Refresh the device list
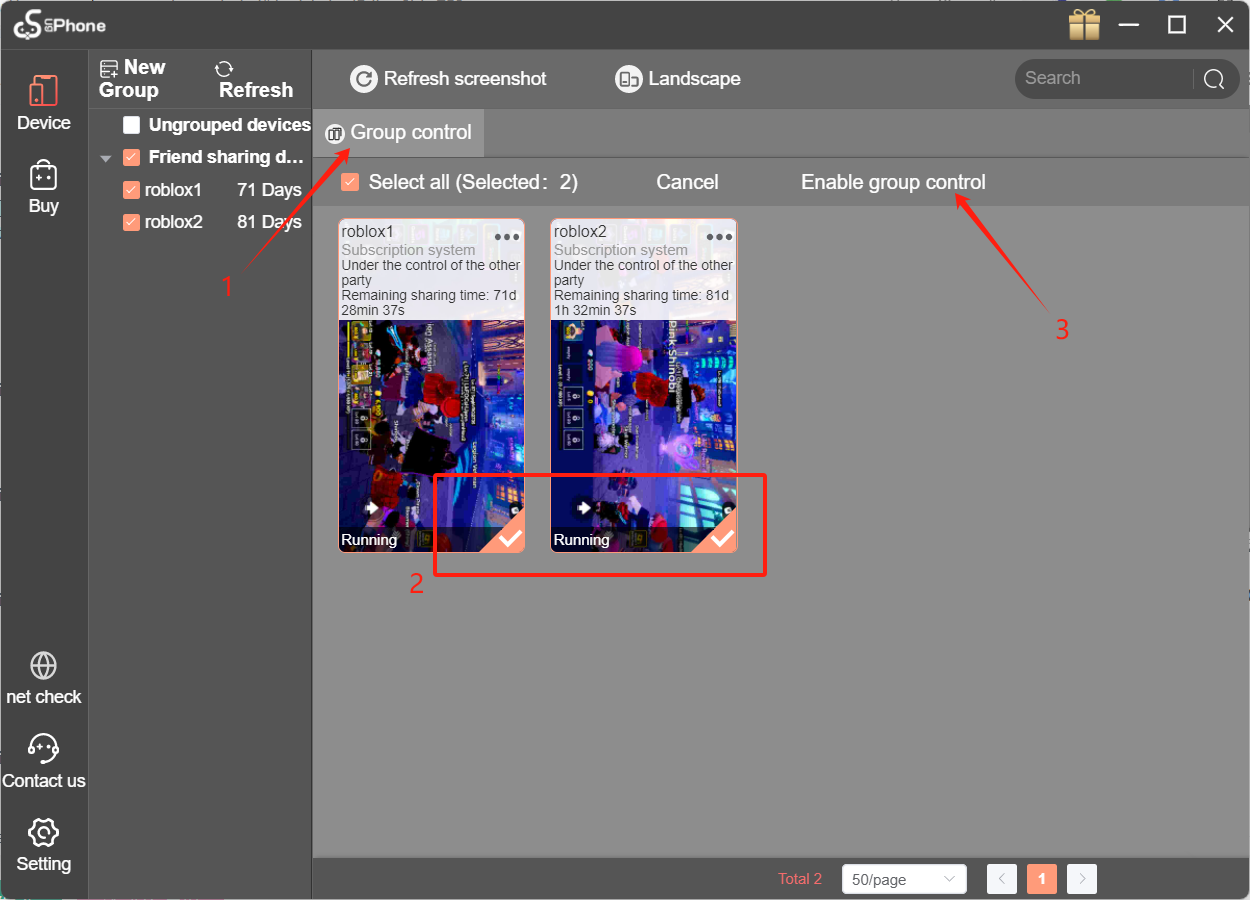This screenshot has height=900, width=1250. 255,79
